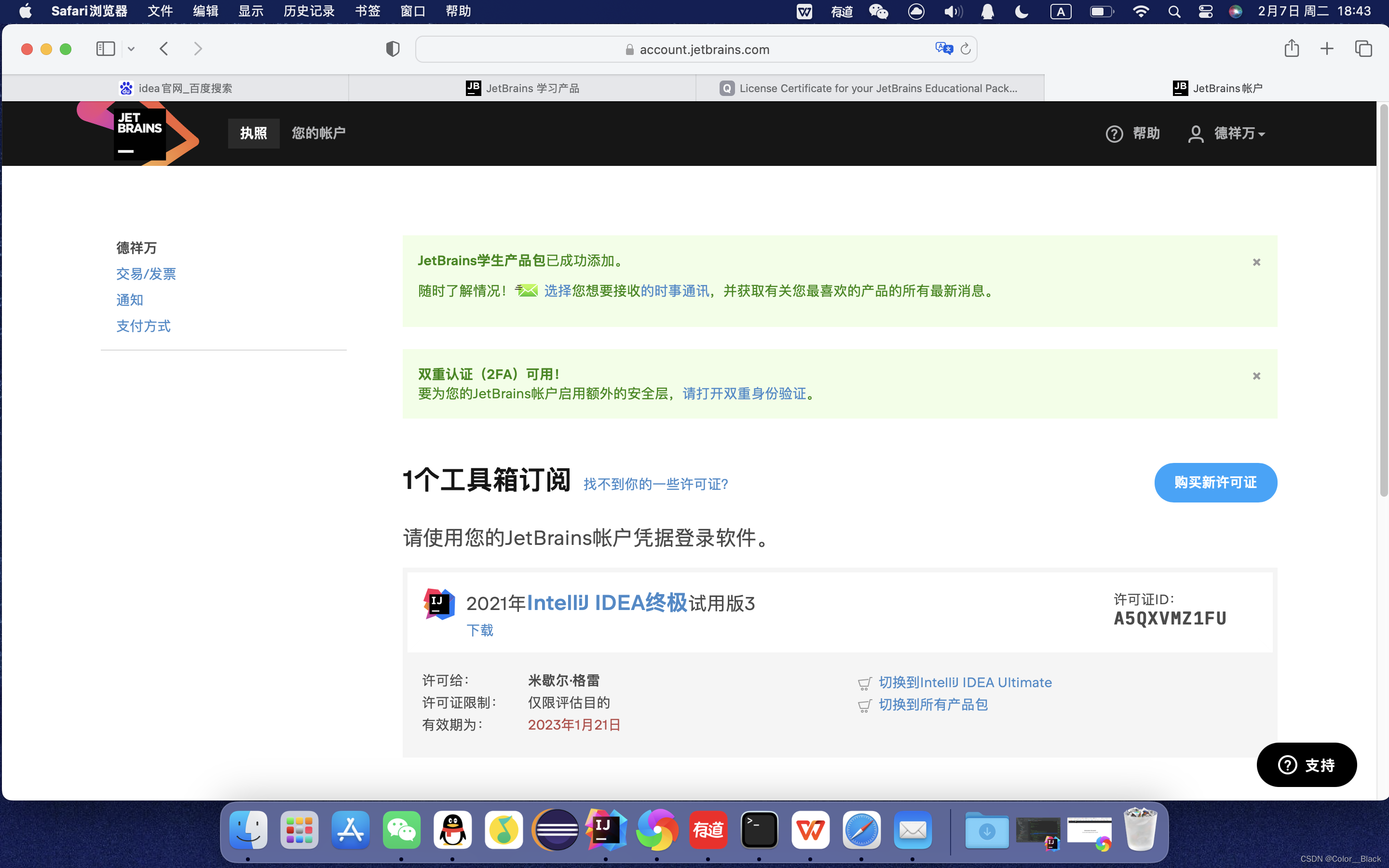The width and height of the screenshot is (1389, 868).
Task: Click Spotlight search icon in menu bar
Action: click(1174, 11)
